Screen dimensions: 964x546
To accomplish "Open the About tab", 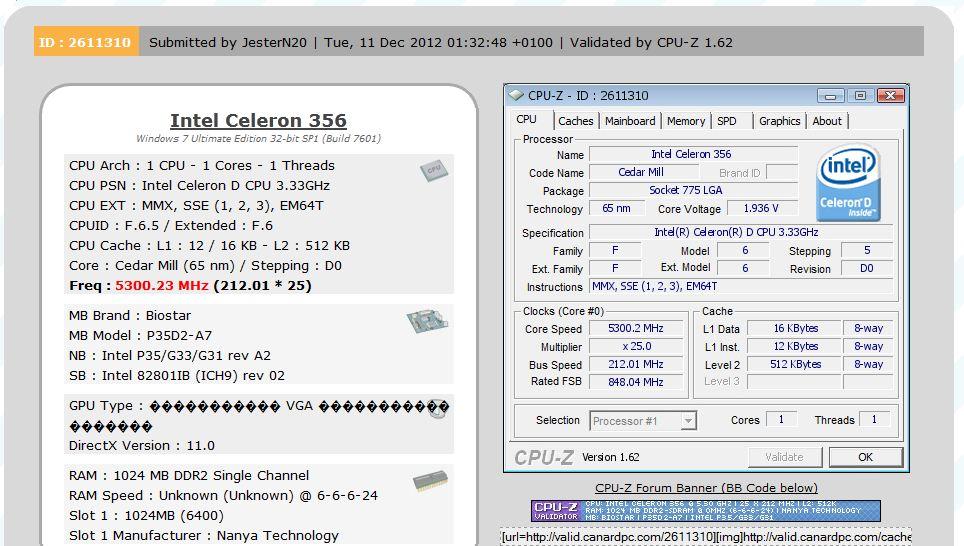I will coord(827,121).
